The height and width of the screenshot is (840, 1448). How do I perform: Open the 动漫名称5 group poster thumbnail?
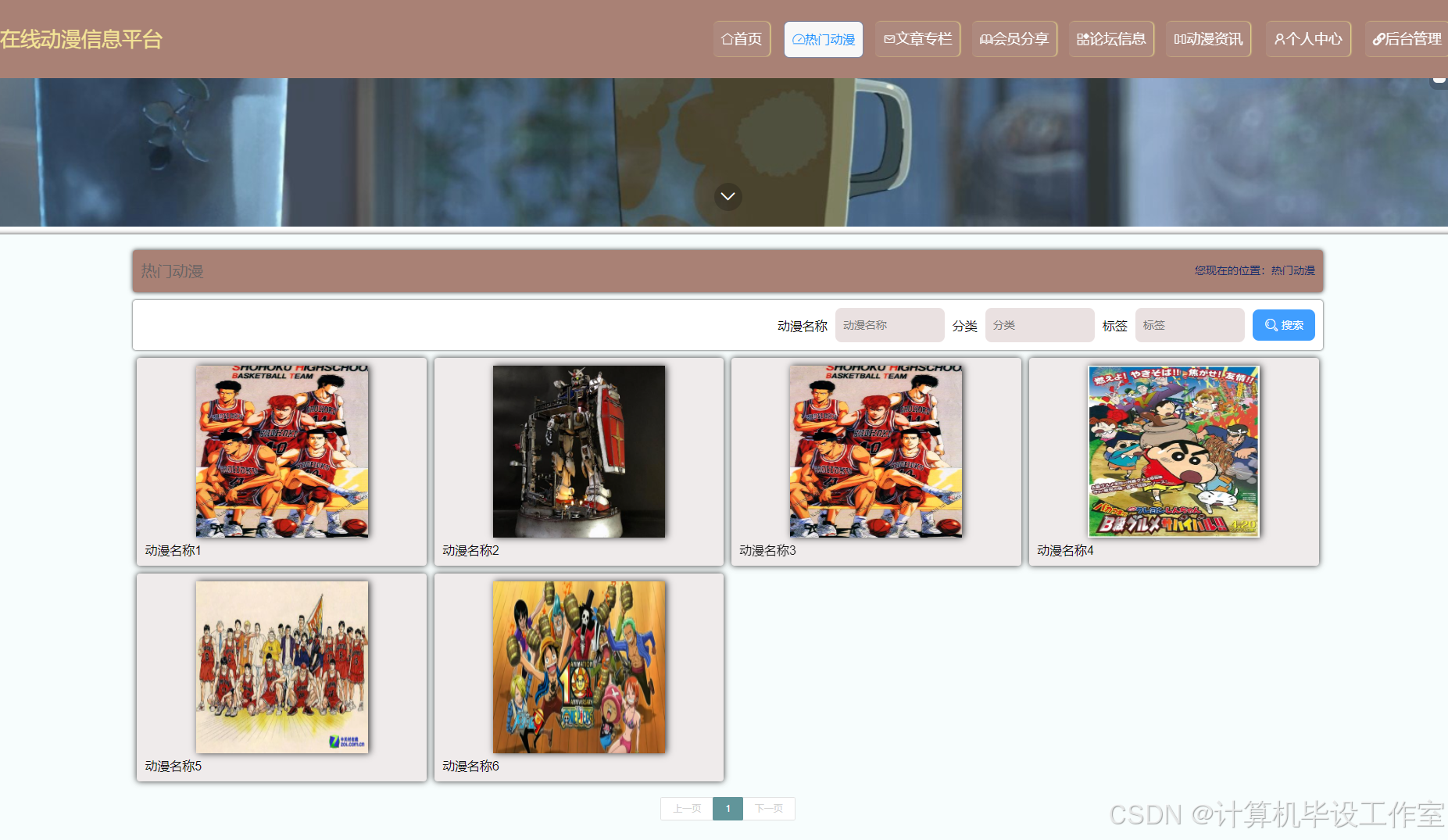click(x=282, y=667)
